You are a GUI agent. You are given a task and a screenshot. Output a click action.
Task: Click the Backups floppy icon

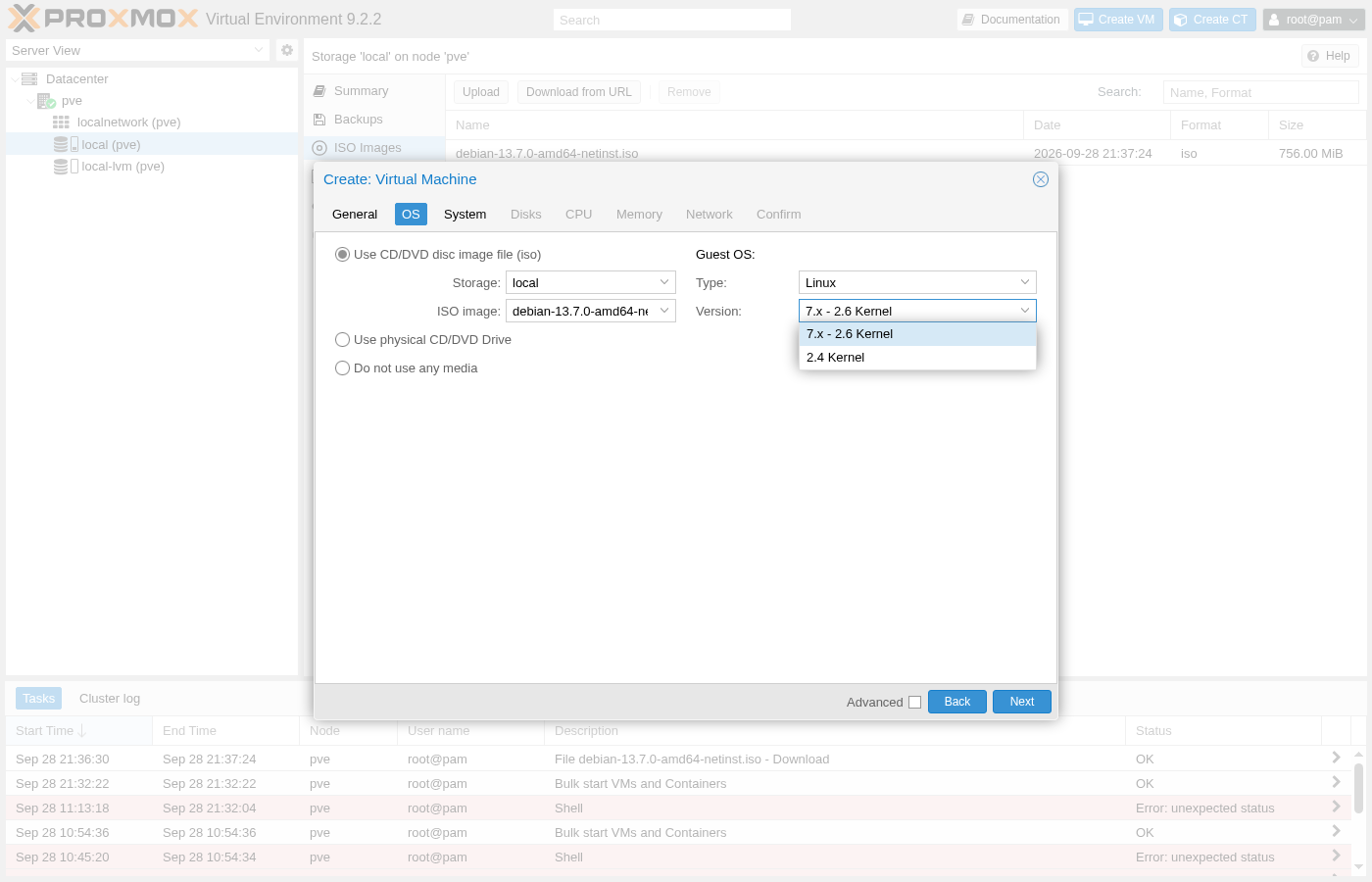[x=319, y=120]
